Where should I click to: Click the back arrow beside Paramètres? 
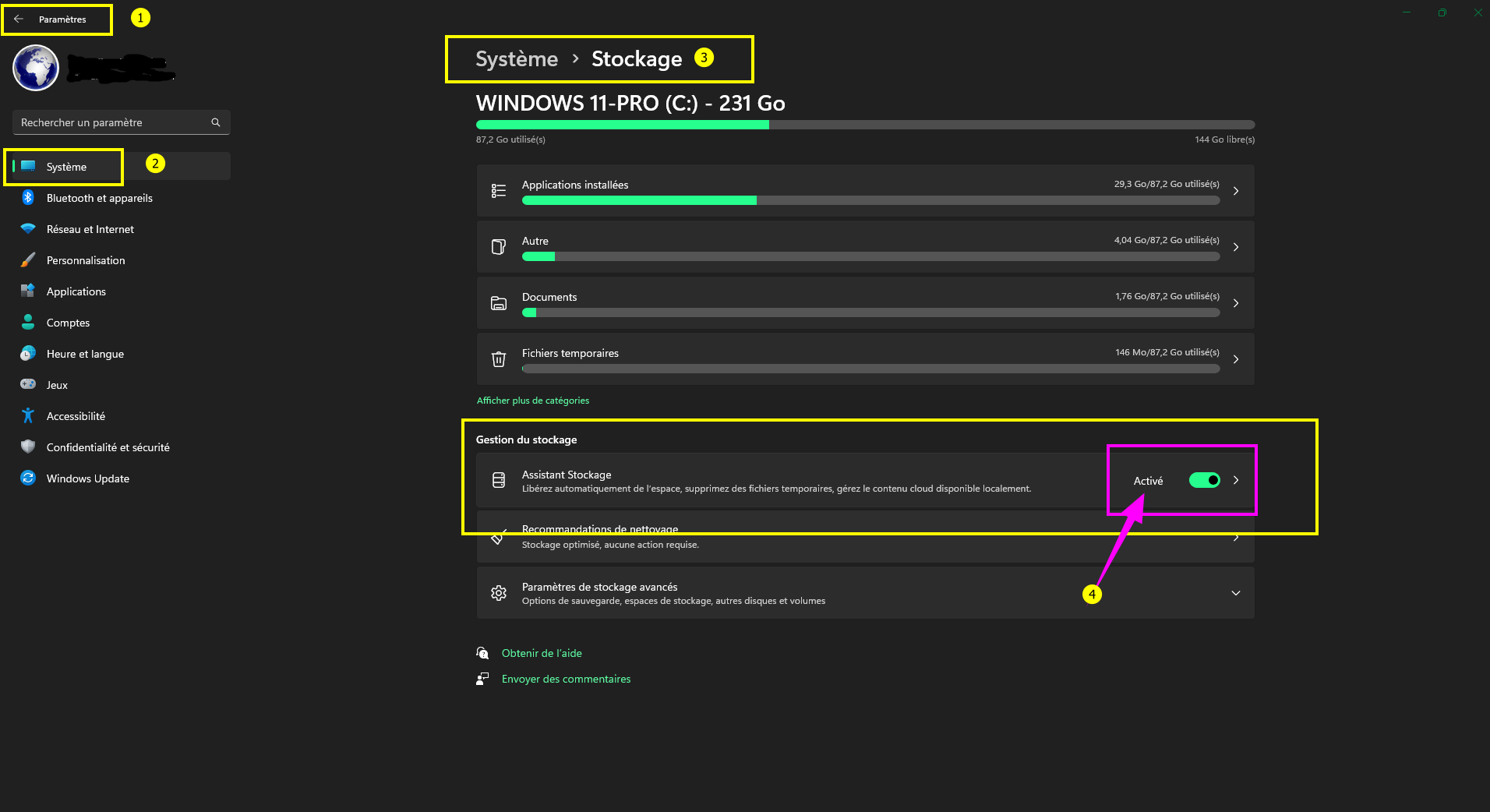coord(19,19)
